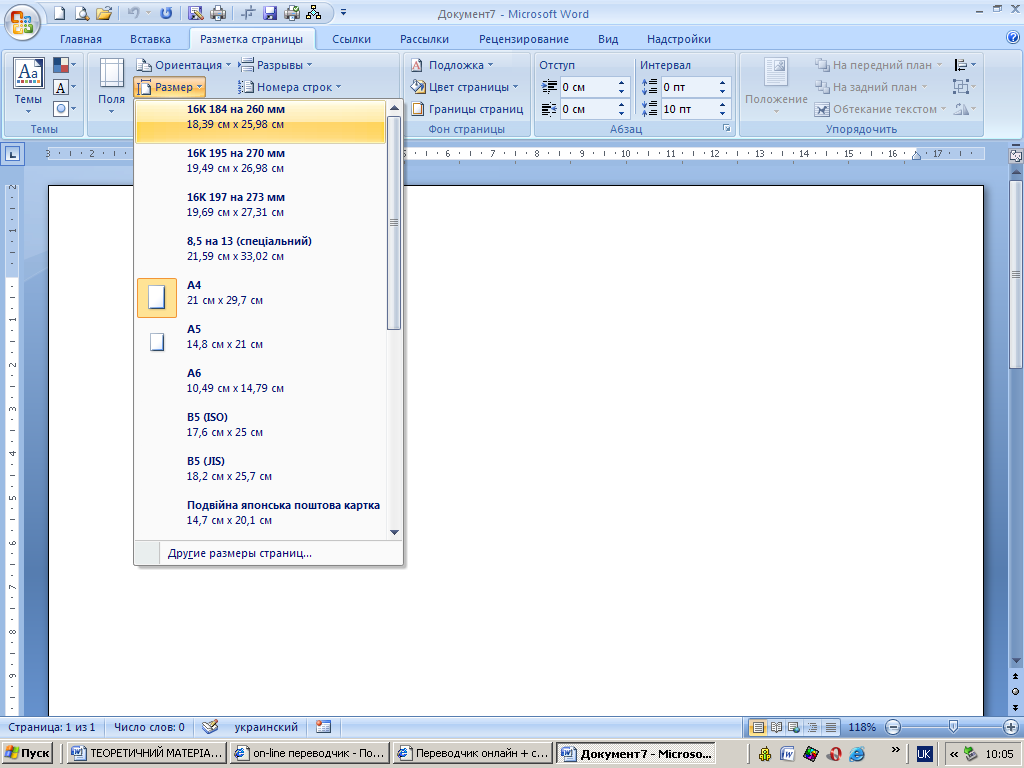Click the zoom out minus button
The image size is (1024, 768).
(893, 727)
